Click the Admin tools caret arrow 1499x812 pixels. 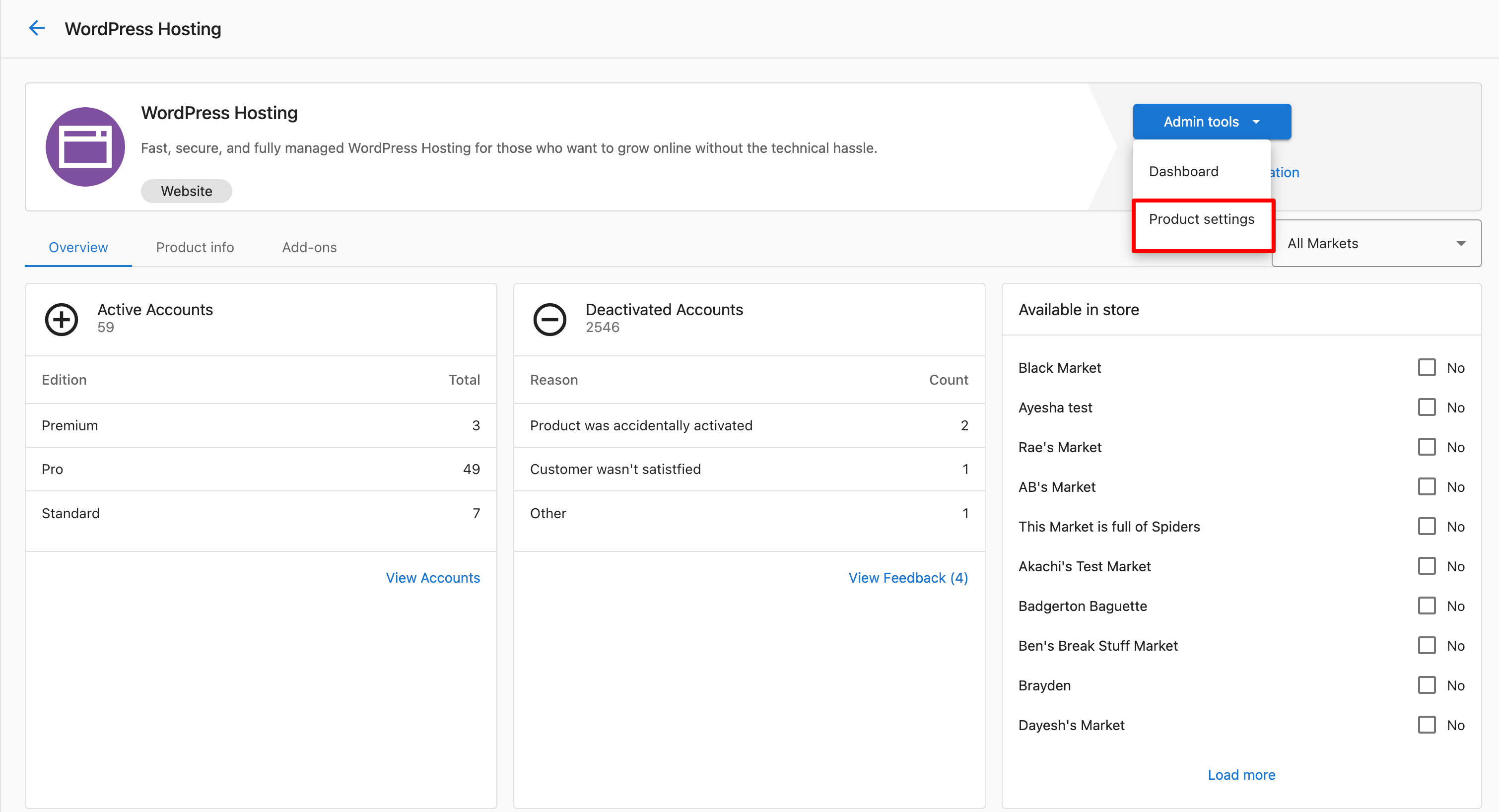pyautogui.click(x=1256, y=122)
